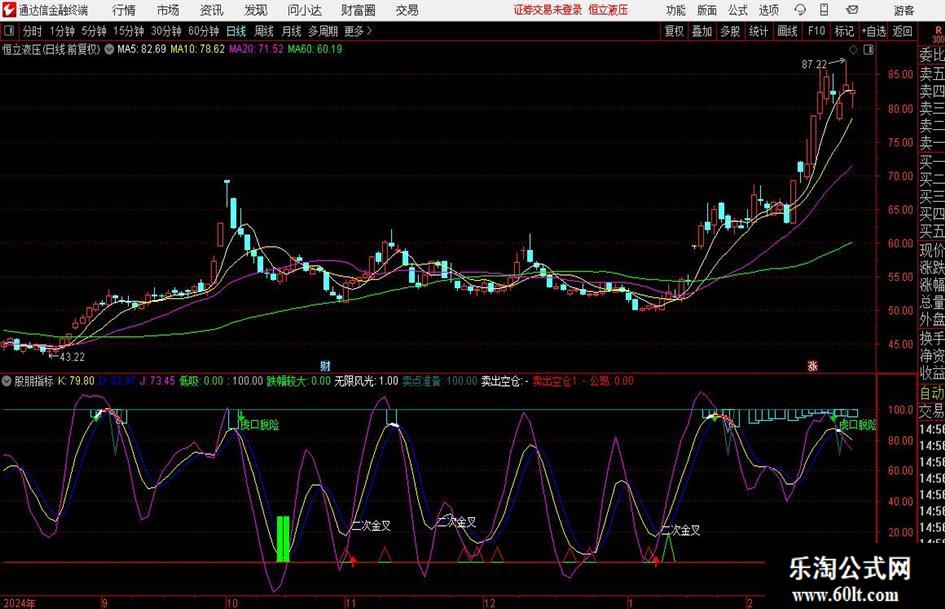Viewport: 945px width, 609px height.
Task: Switch to 周线 weekly chart
Action: 264,31
